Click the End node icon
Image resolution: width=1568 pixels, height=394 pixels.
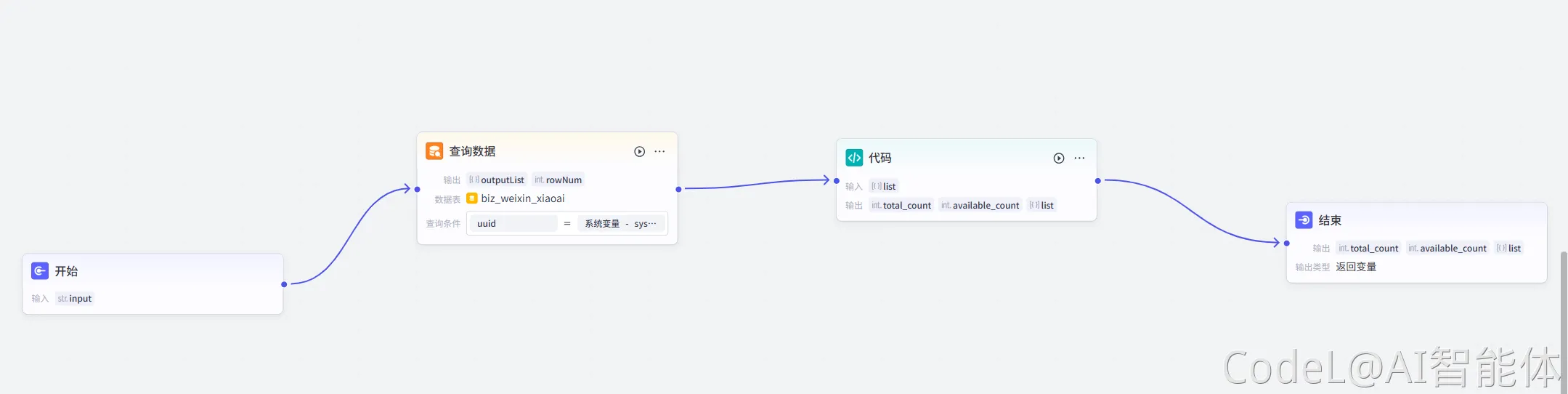click(1304, 220)
